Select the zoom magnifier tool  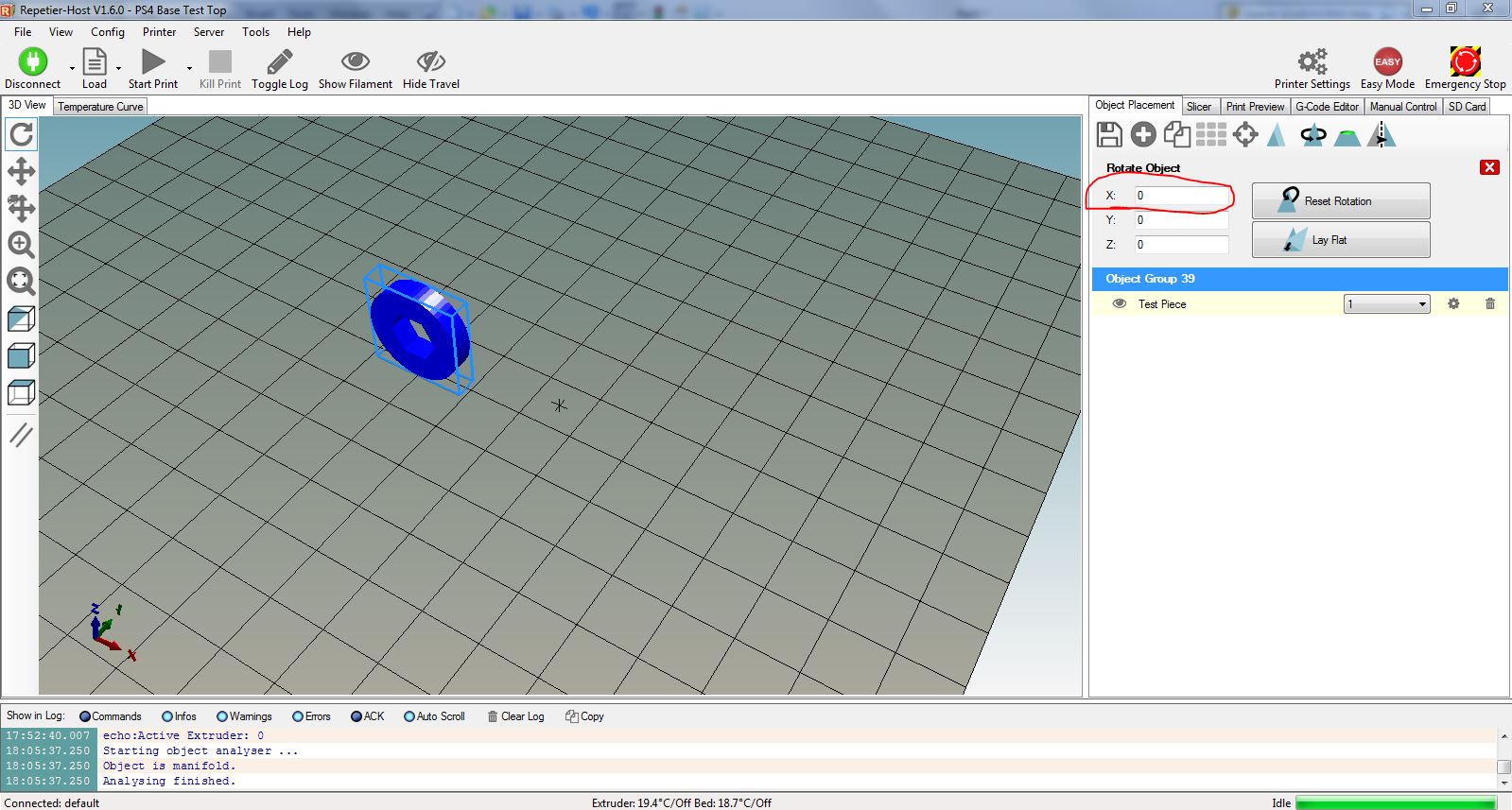(x=21, y=245)
